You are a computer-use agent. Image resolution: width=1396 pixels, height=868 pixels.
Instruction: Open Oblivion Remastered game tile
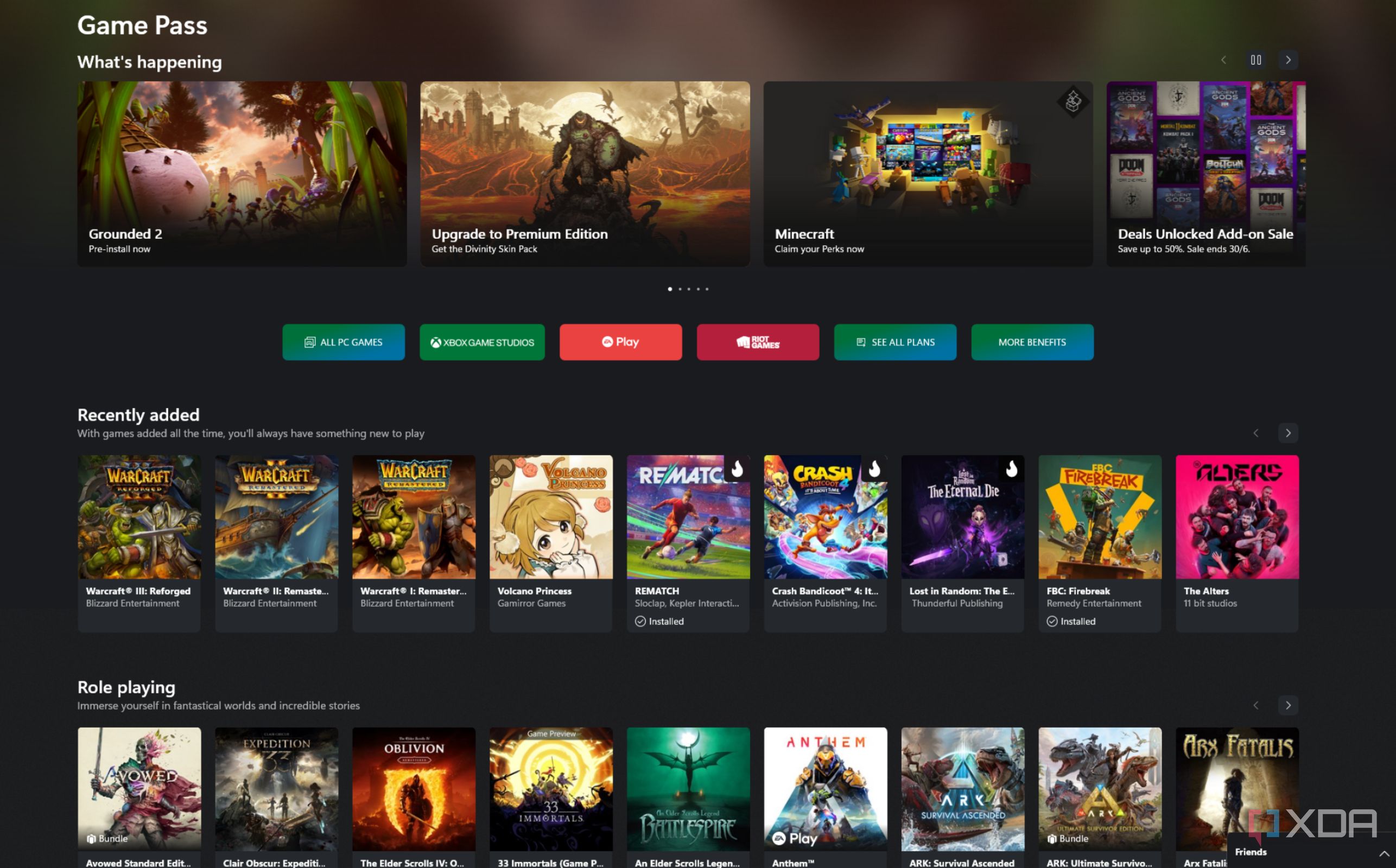[414, 797]
